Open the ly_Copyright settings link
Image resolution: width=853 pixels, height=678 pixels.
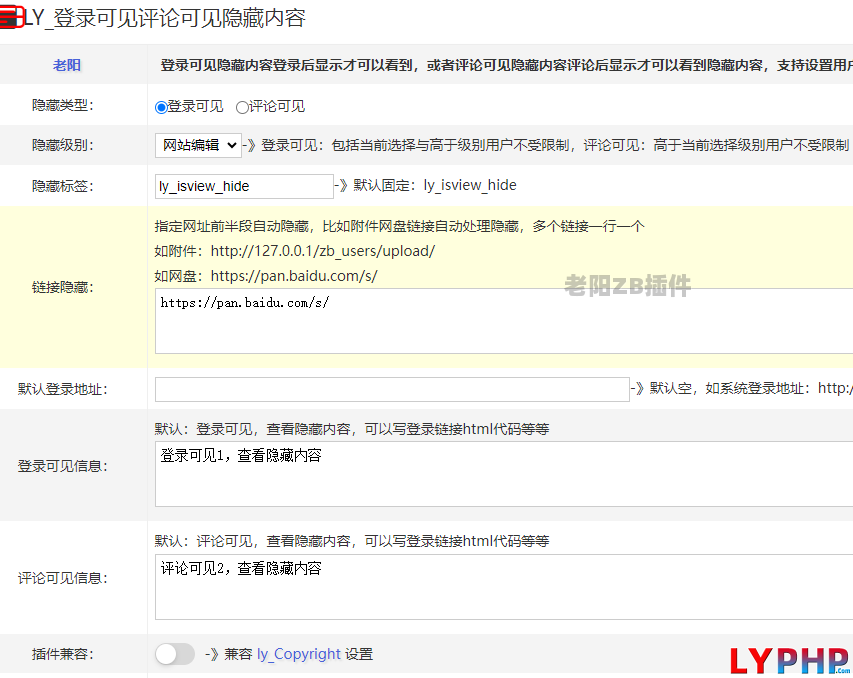[x=298, y=654]
